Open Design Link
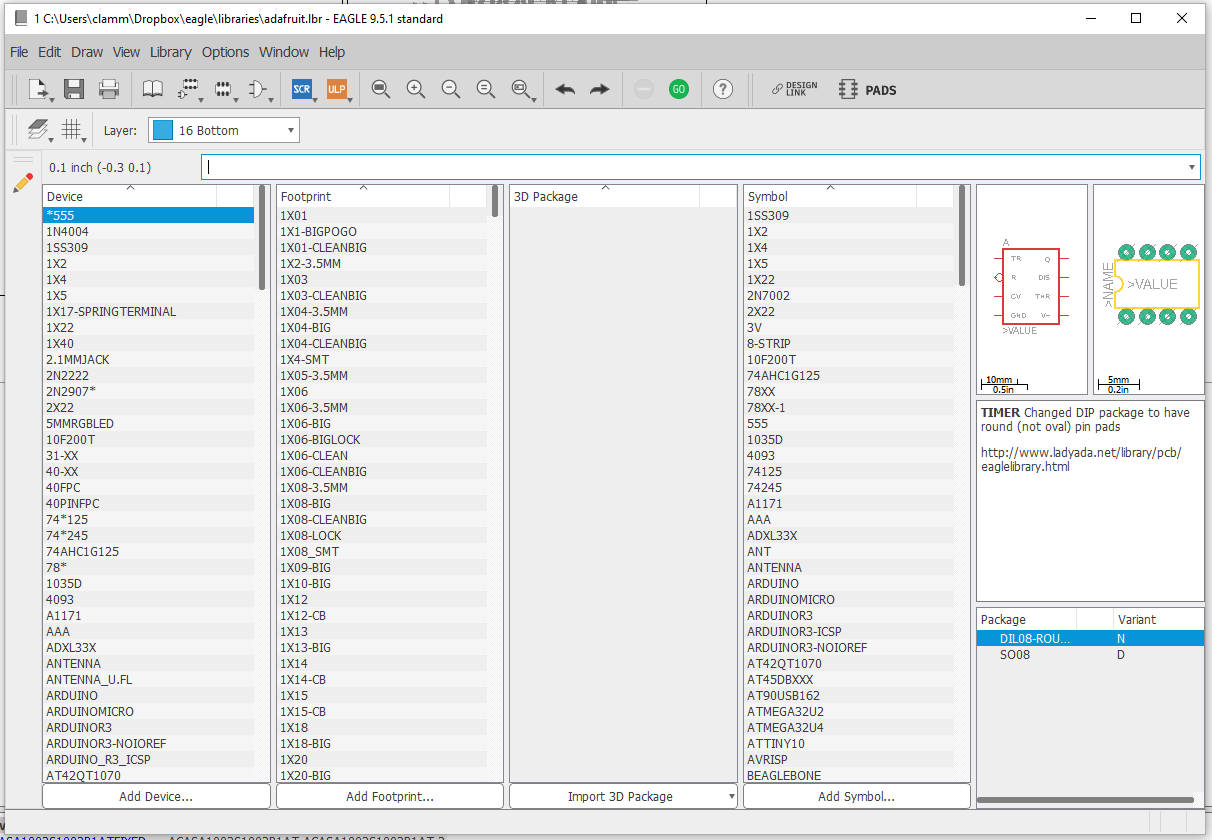 point(795,89)
